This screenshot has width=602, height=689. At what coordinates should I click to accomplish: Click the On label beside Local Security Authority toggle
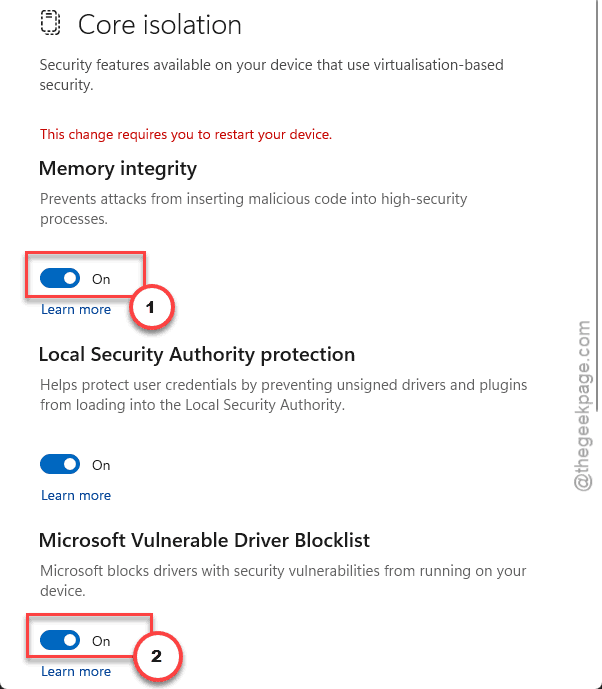(101, 465)
